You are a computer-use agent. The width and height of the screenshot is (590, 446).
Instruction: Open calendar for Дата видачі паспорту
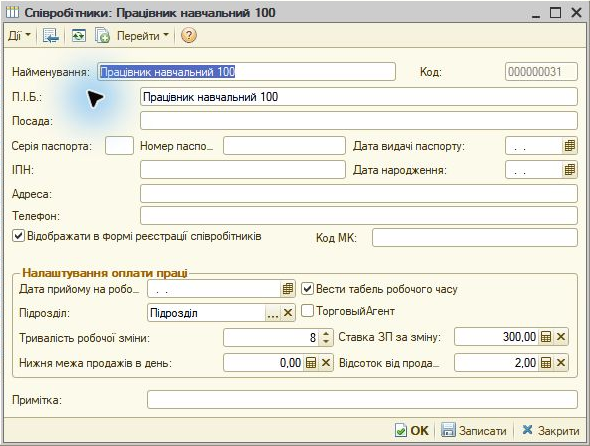coord(570,146)
